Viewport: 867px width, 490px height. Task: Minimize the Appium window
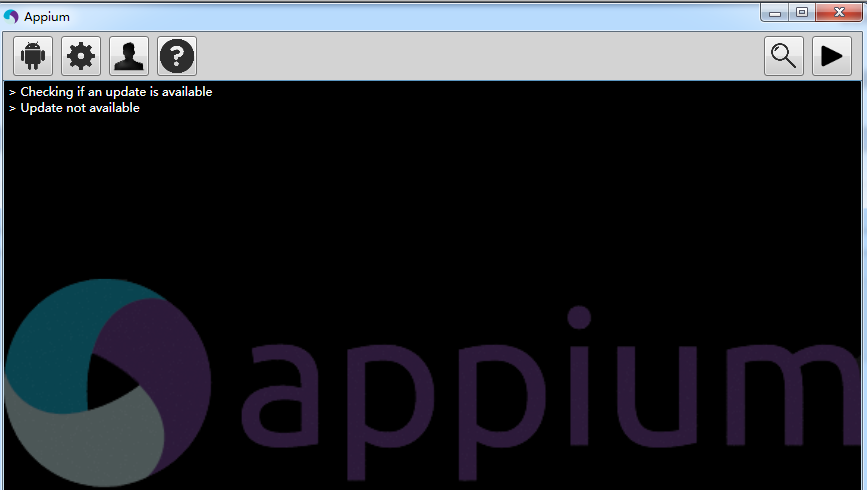click(x=774, y=13)
